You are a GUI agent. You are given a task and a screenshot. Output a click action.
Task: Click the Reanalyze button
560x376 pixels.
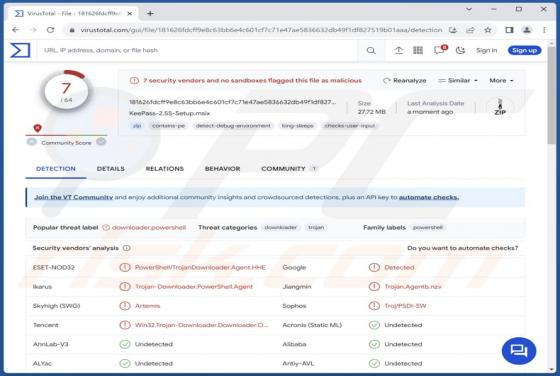404,80
